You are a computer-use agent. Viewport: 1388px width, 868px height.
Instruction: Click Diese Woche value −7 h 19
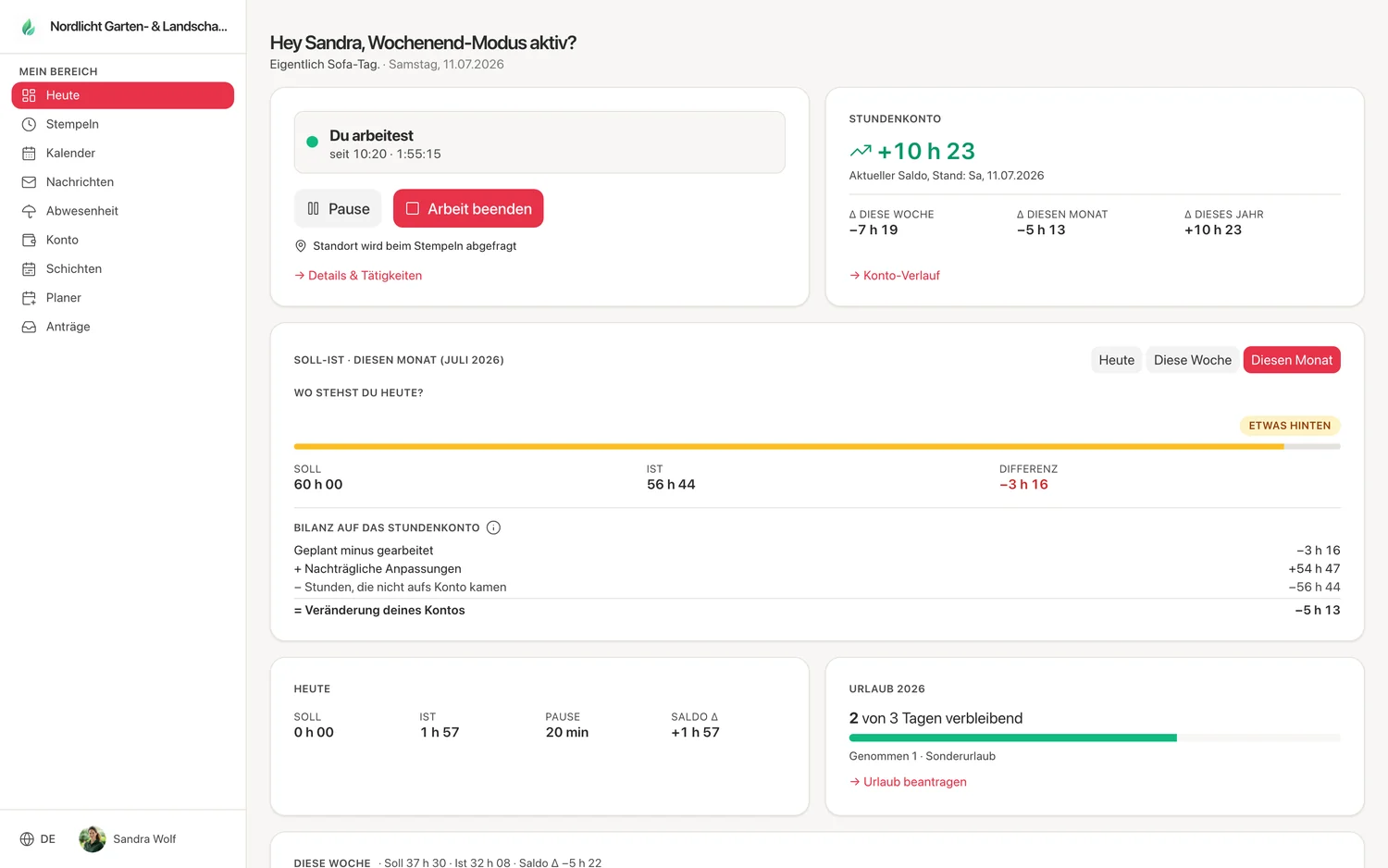874,230
